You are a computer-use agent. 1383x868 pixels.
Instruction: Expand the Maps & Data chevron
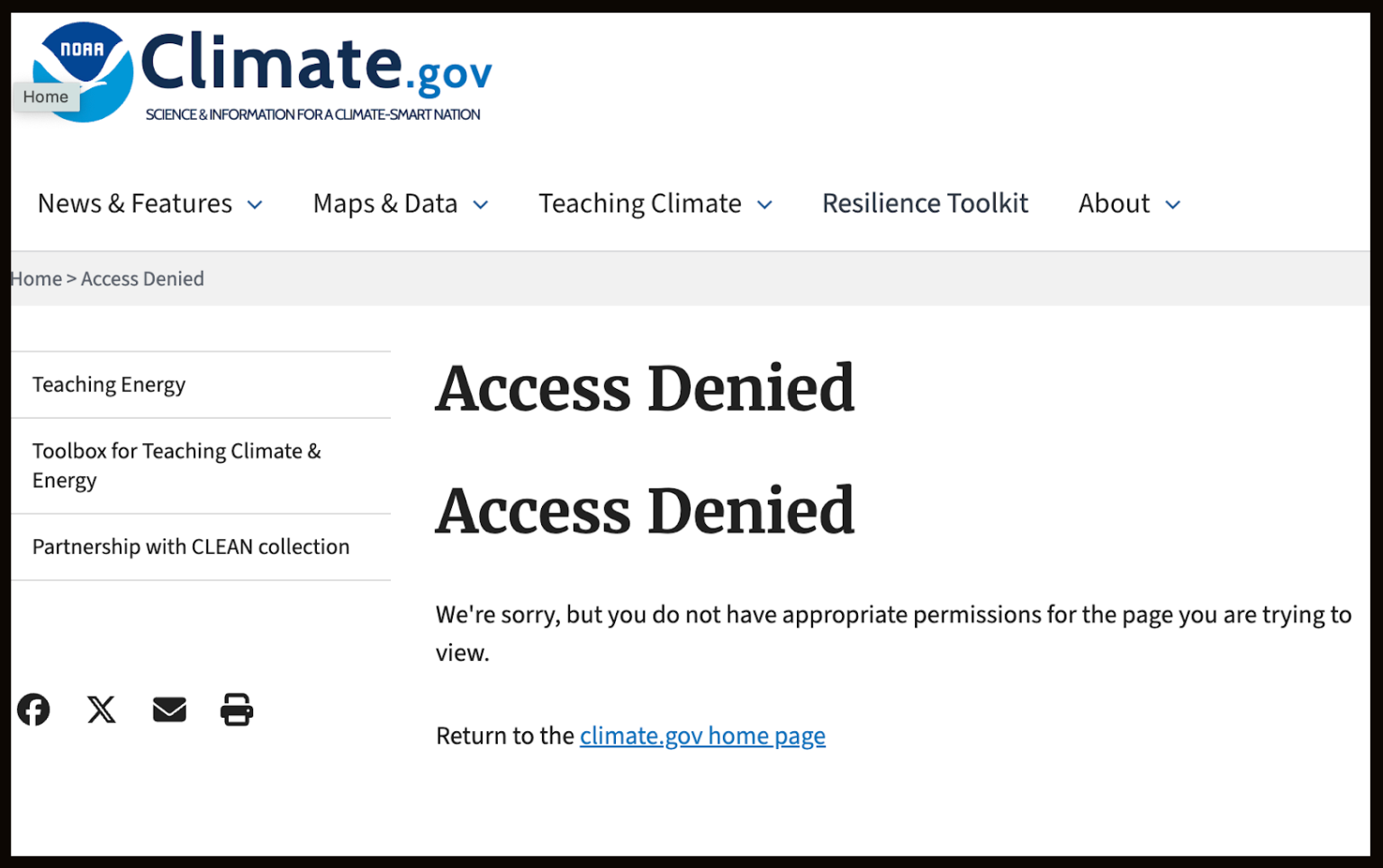481,204
